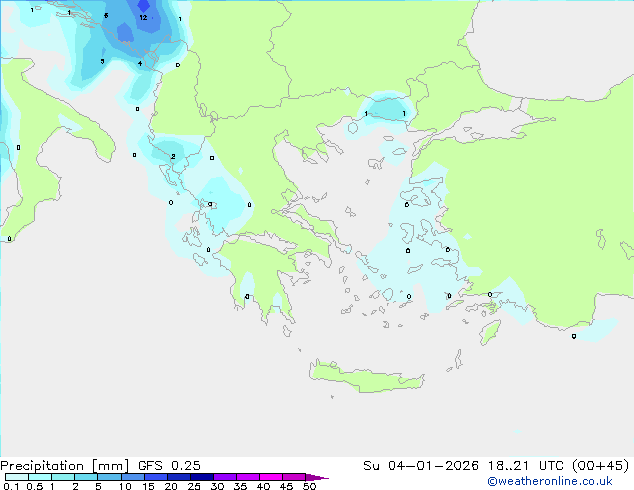
Task: Click the '(00+45)' forecast offset text
Action: tap(601, 466)
